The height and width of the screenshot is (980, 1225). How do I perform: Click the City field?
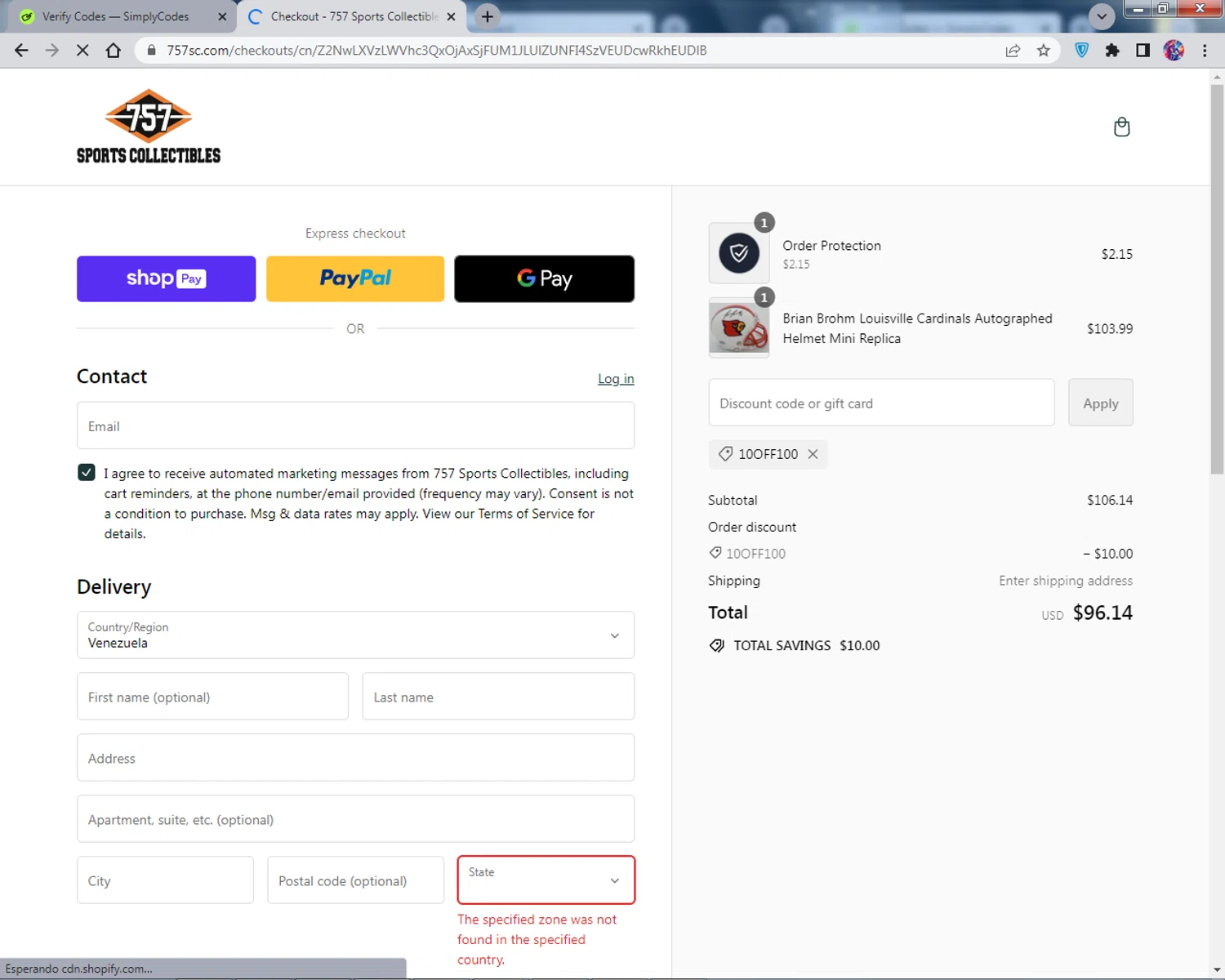click(165, 880)
